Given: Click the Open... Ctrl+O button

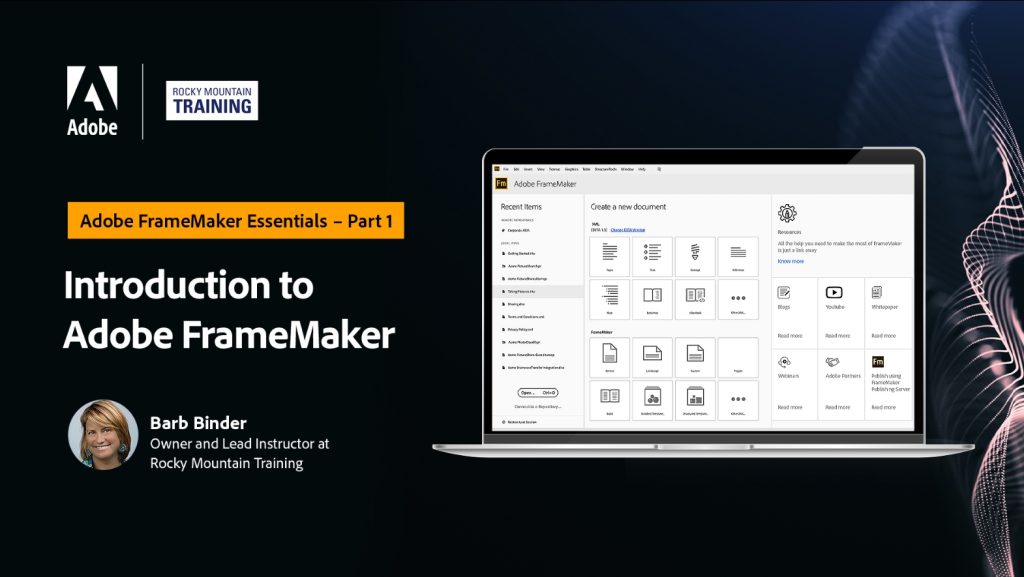Looking at the screenshot, I should (538, 393).
